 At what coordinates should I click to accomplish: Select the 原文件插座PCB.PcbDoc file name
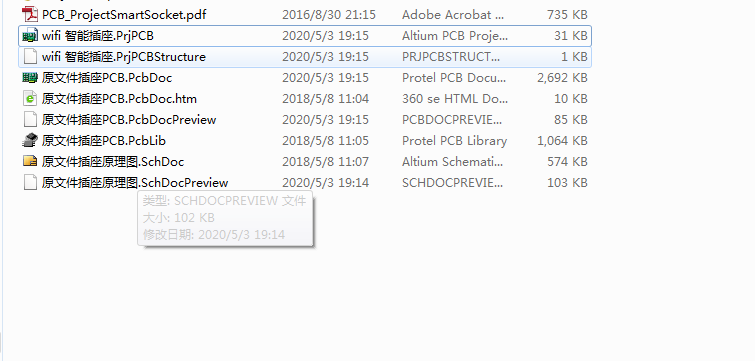[107, 77]
